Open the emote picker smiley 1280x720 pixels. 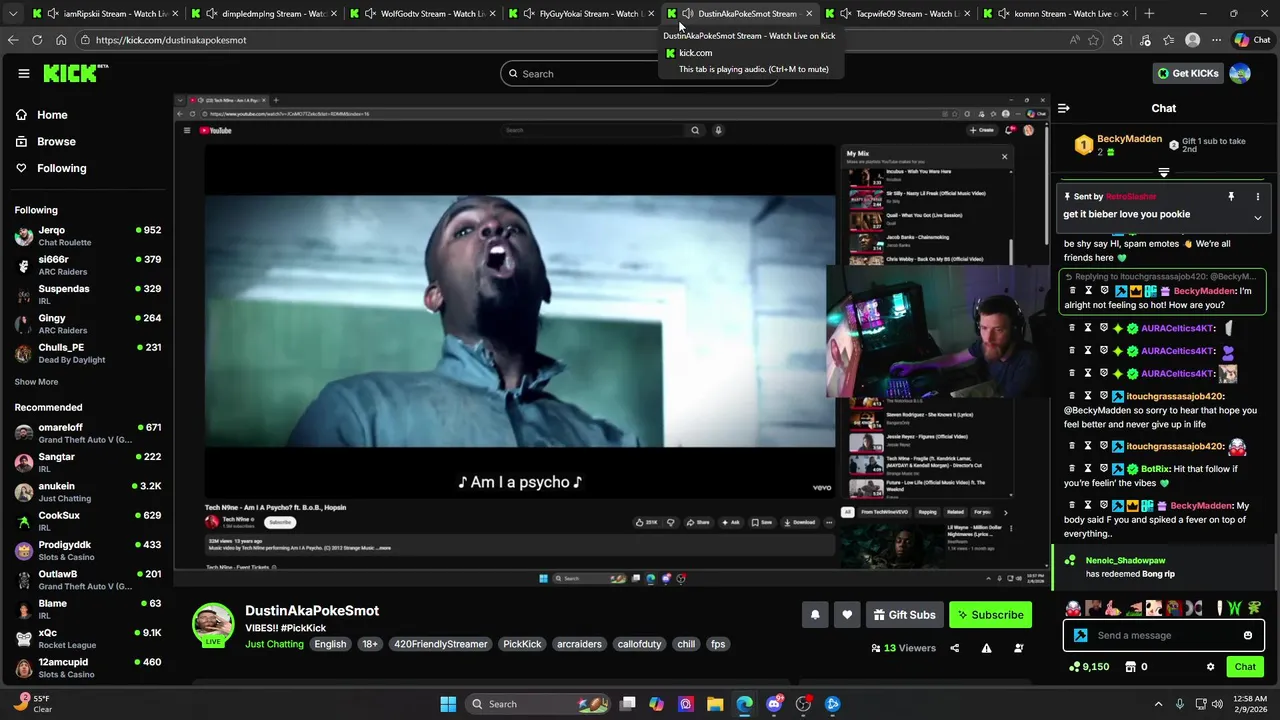pyautogui.click(x=1248, y=635)
